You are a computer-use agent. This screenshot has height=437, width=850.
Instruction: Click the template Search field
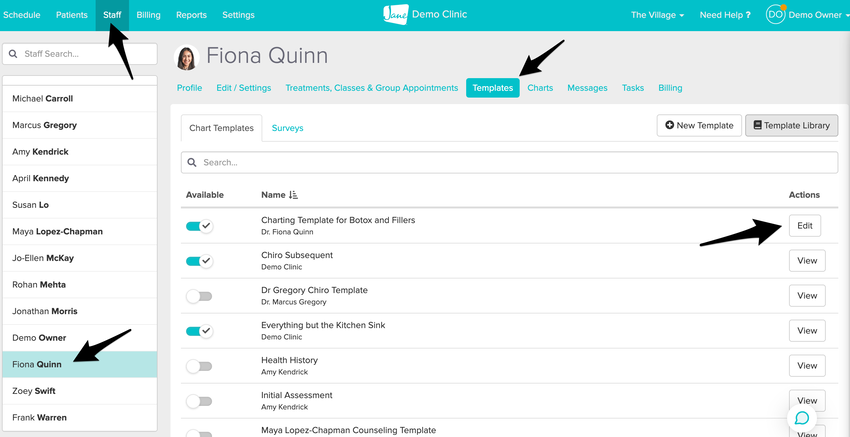coord(510,162)
